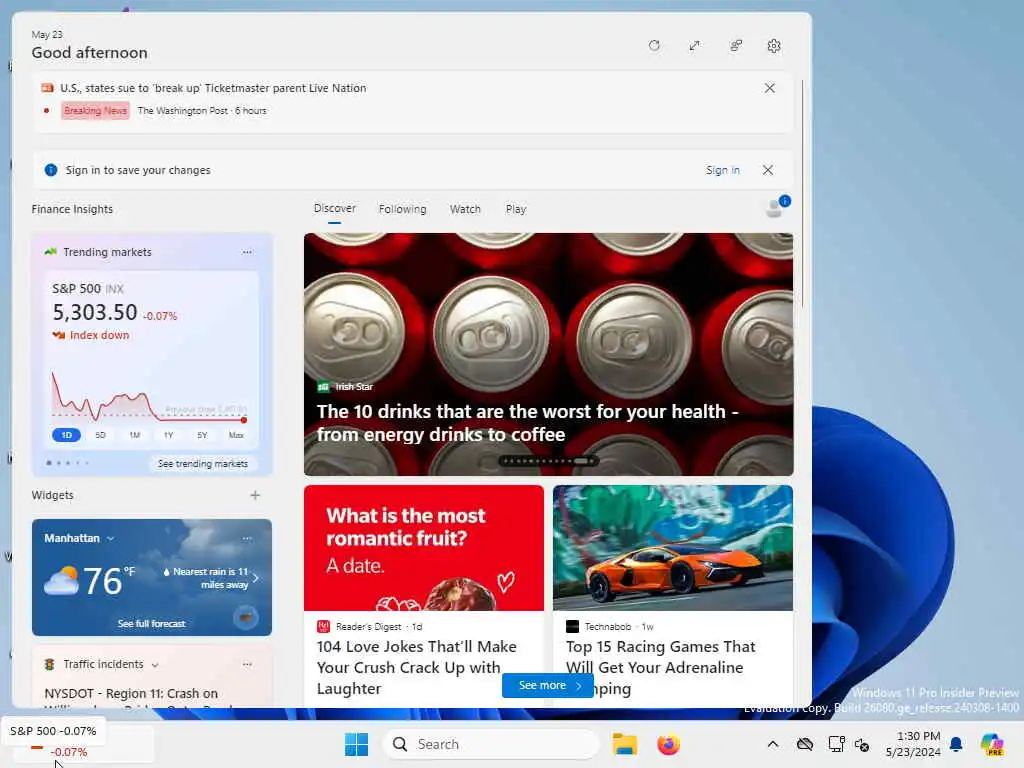Image resolution: width=1024 pixels, height=768 pixels.
Task: Click the round weather badge icon
Action: (x=246, y=617)
